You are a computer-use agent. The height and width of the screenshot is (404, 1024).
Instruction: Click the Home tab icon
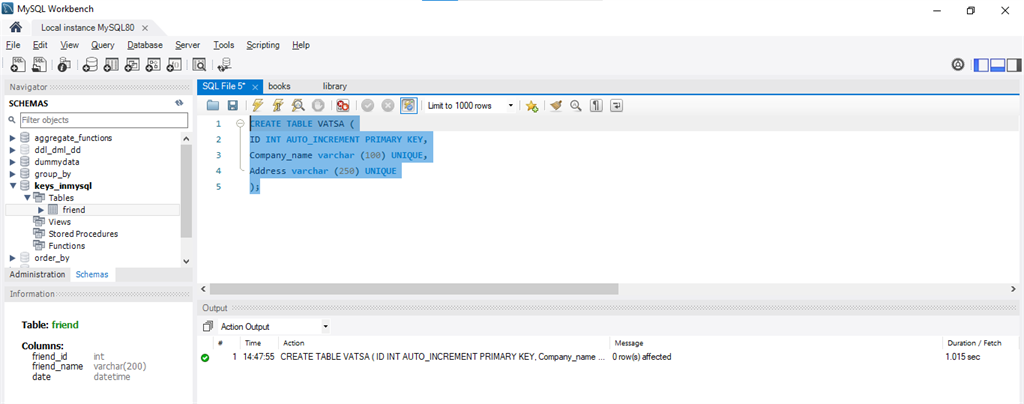(x=16, y=28)
